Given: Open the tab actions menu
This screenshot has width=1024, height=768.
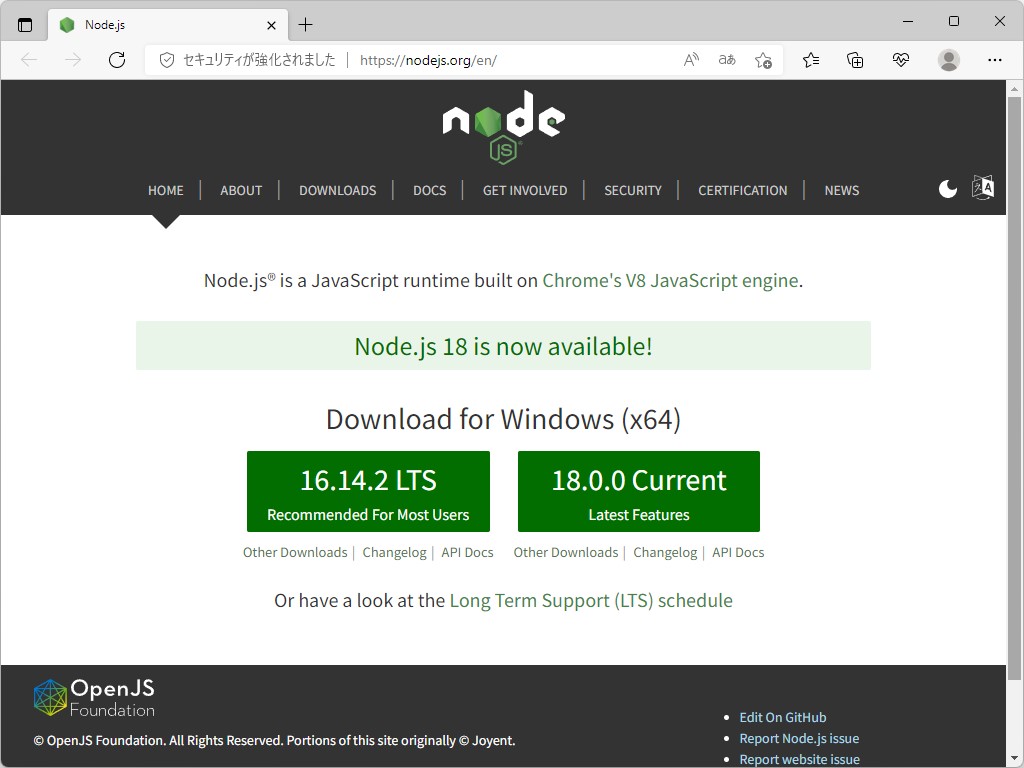Looking at the screenshot, I should click(23, 24).
